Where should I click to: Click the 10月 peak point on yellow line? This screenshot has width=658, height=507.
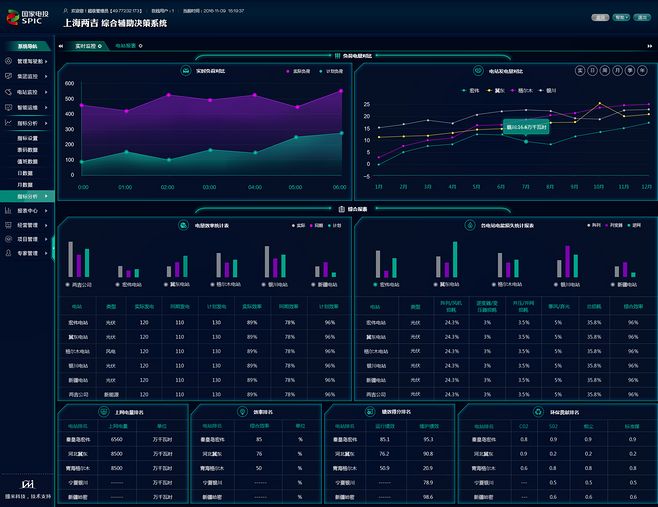pos(600,103)
